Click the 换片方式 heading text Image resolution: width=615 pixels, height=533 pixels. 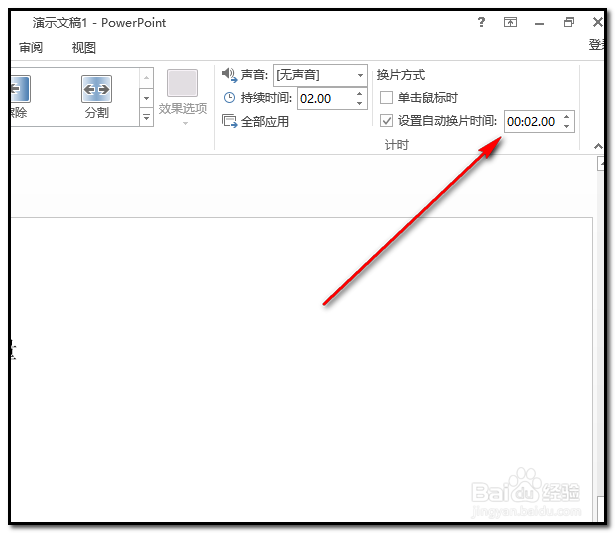coord(400,75)
